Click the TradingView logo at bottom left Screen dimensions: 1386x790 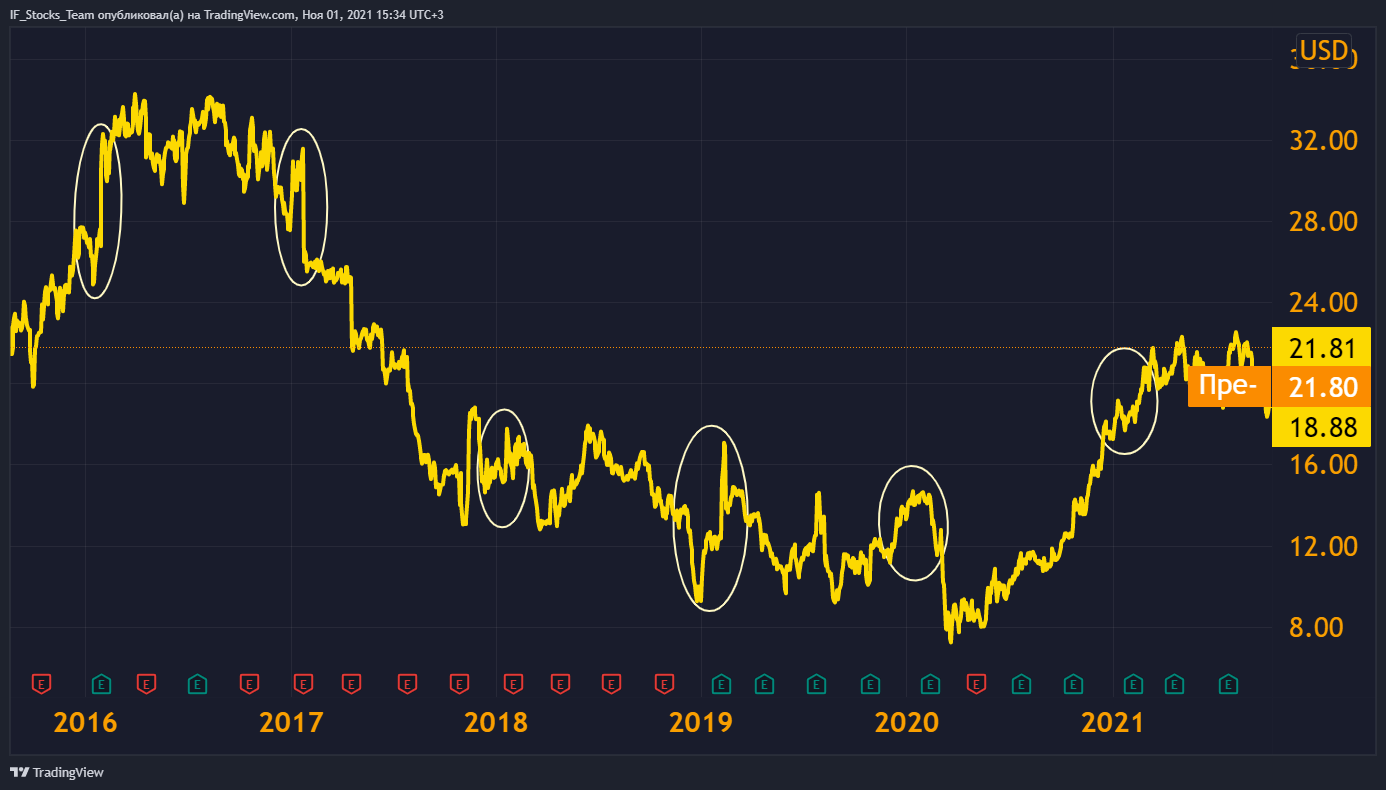(56, 772)
